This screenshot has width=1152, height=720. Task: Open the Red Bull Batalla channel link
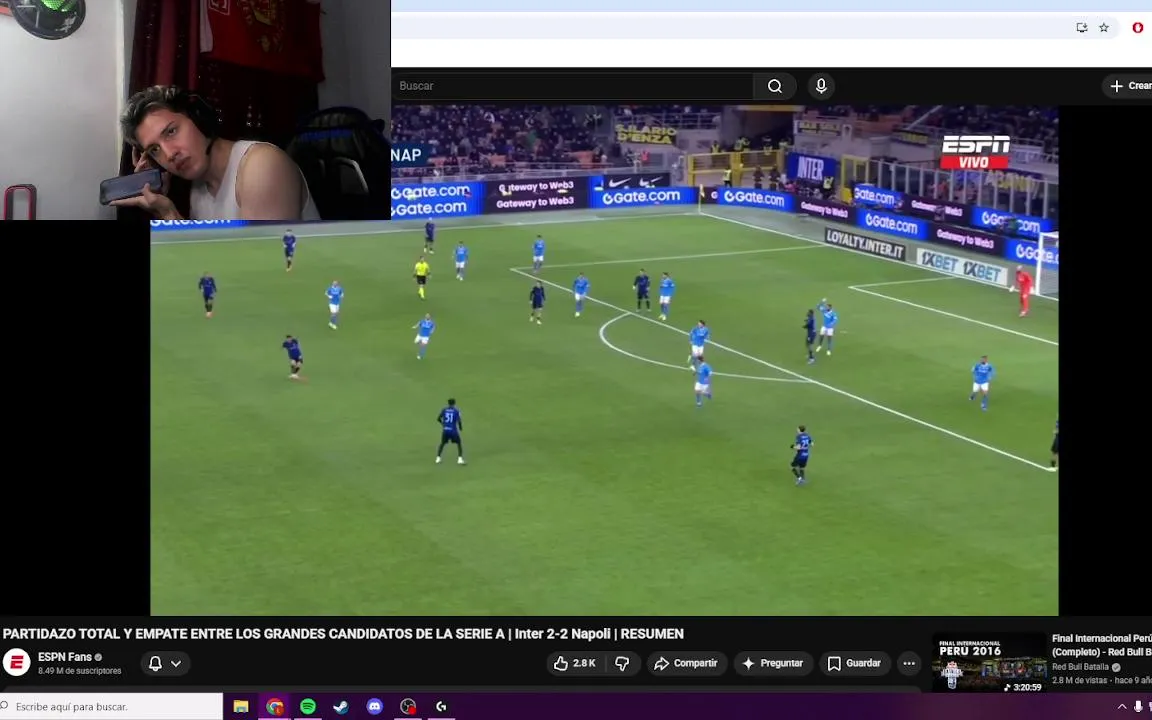coord(1080,667)
